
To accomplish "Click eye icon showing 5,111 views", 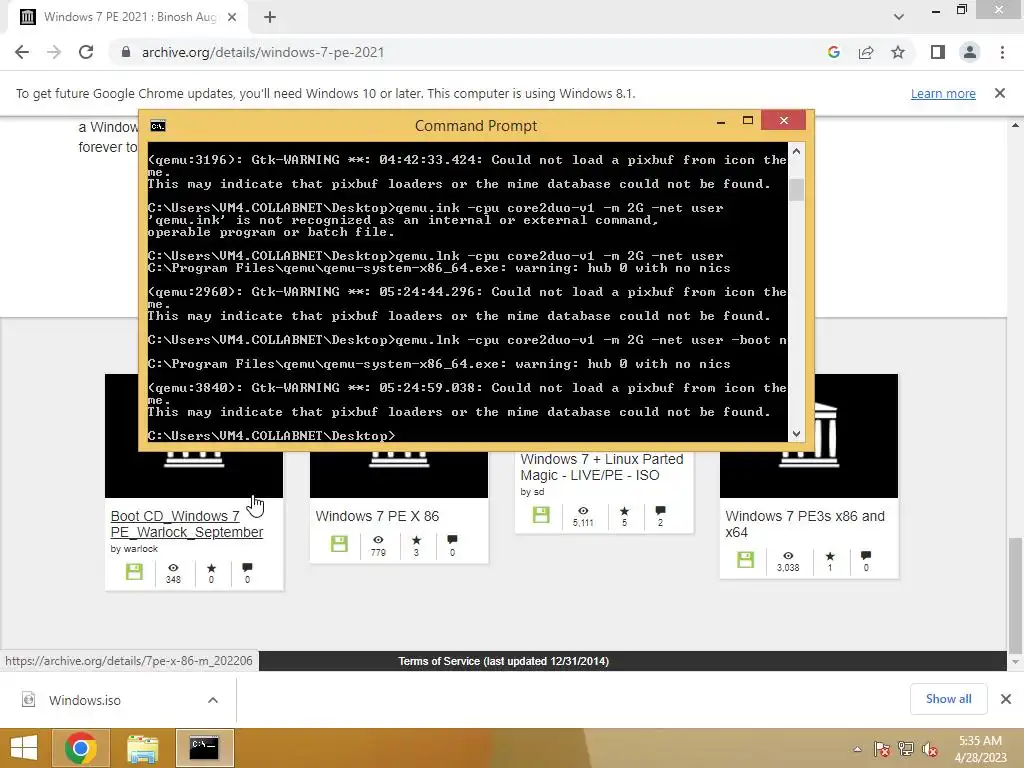I will [x=583, y=511].
